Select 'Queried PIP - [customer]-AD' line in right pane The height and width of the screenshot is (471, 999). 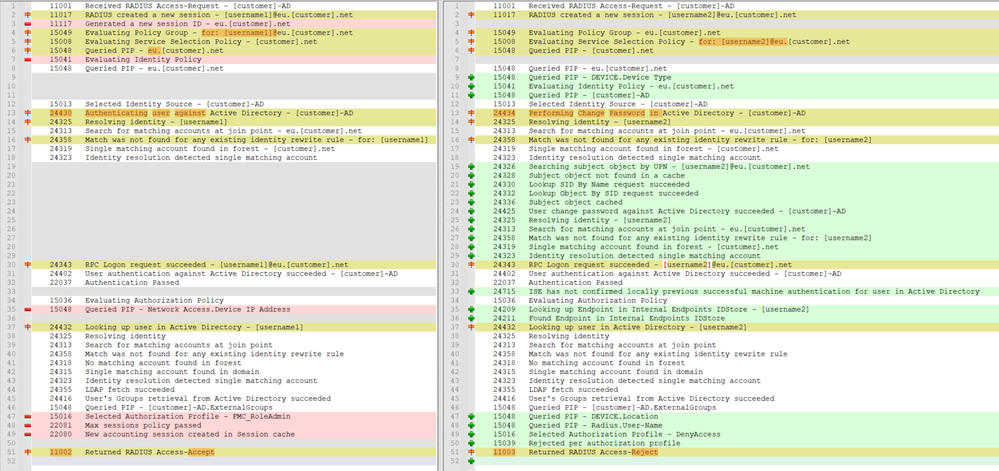pos(737,95)
